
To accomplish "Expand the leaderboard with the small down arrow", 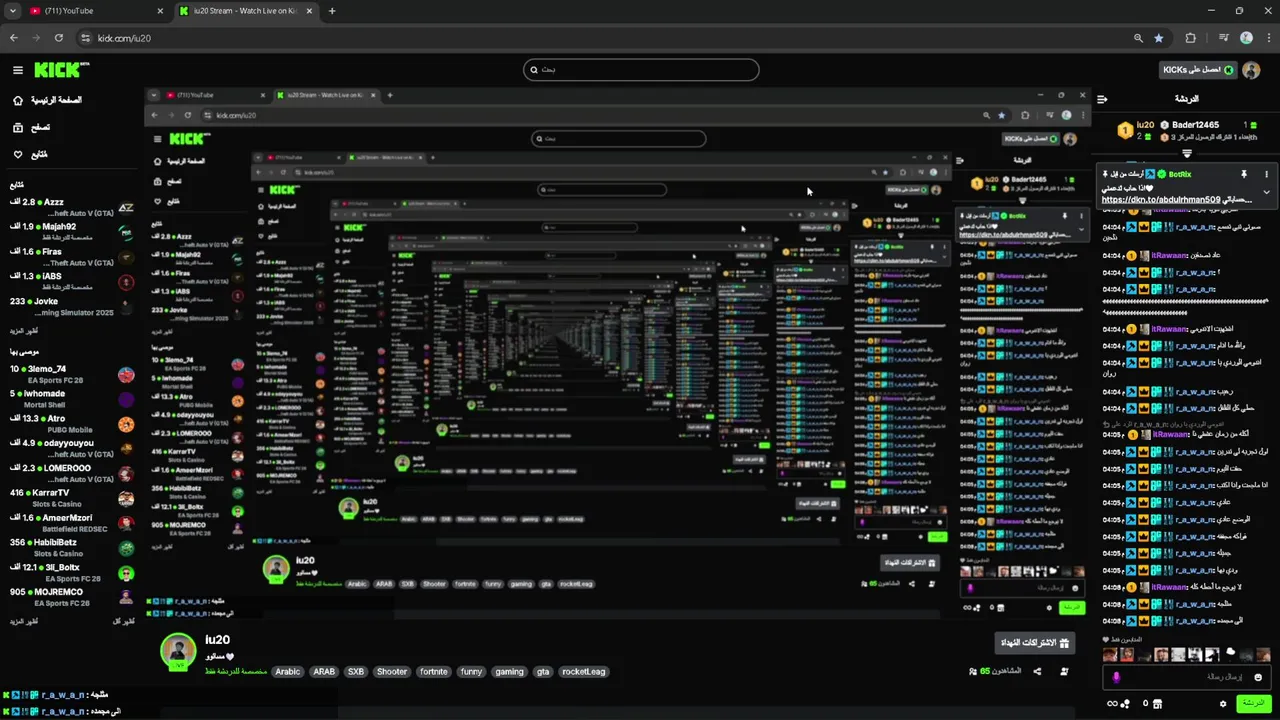I will click(1187, 154).
